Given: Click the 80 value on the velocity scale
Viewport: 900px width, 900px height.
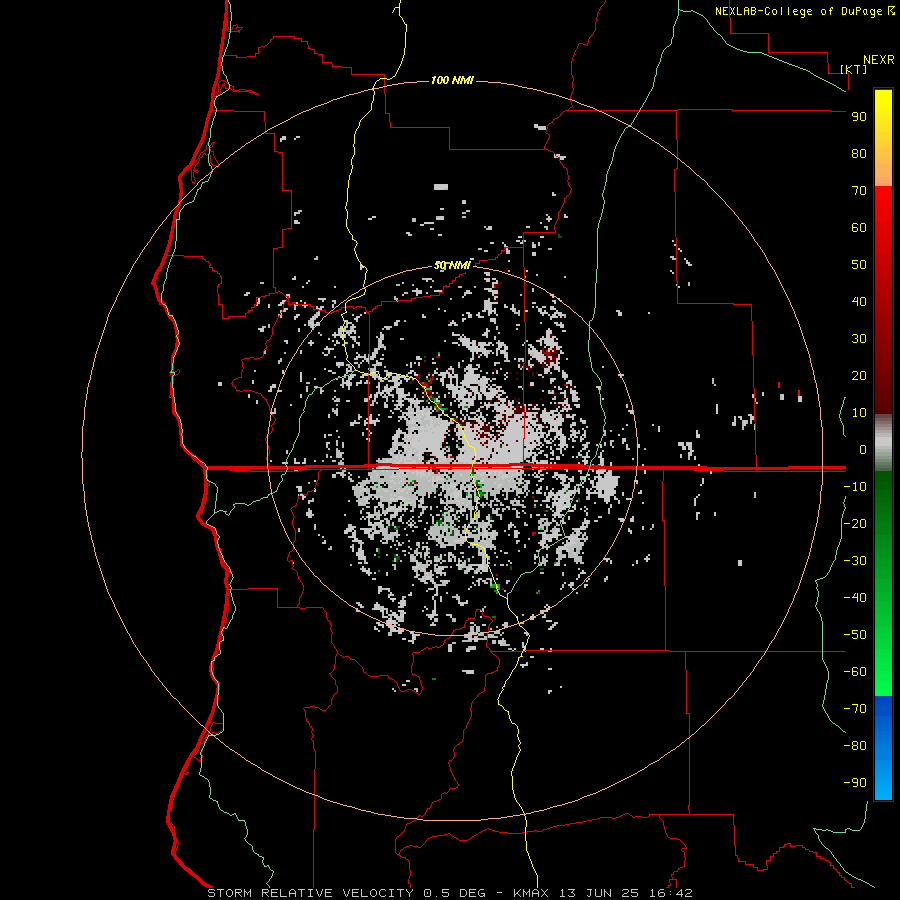Looking at the screenshot, I should pos(859,153).
